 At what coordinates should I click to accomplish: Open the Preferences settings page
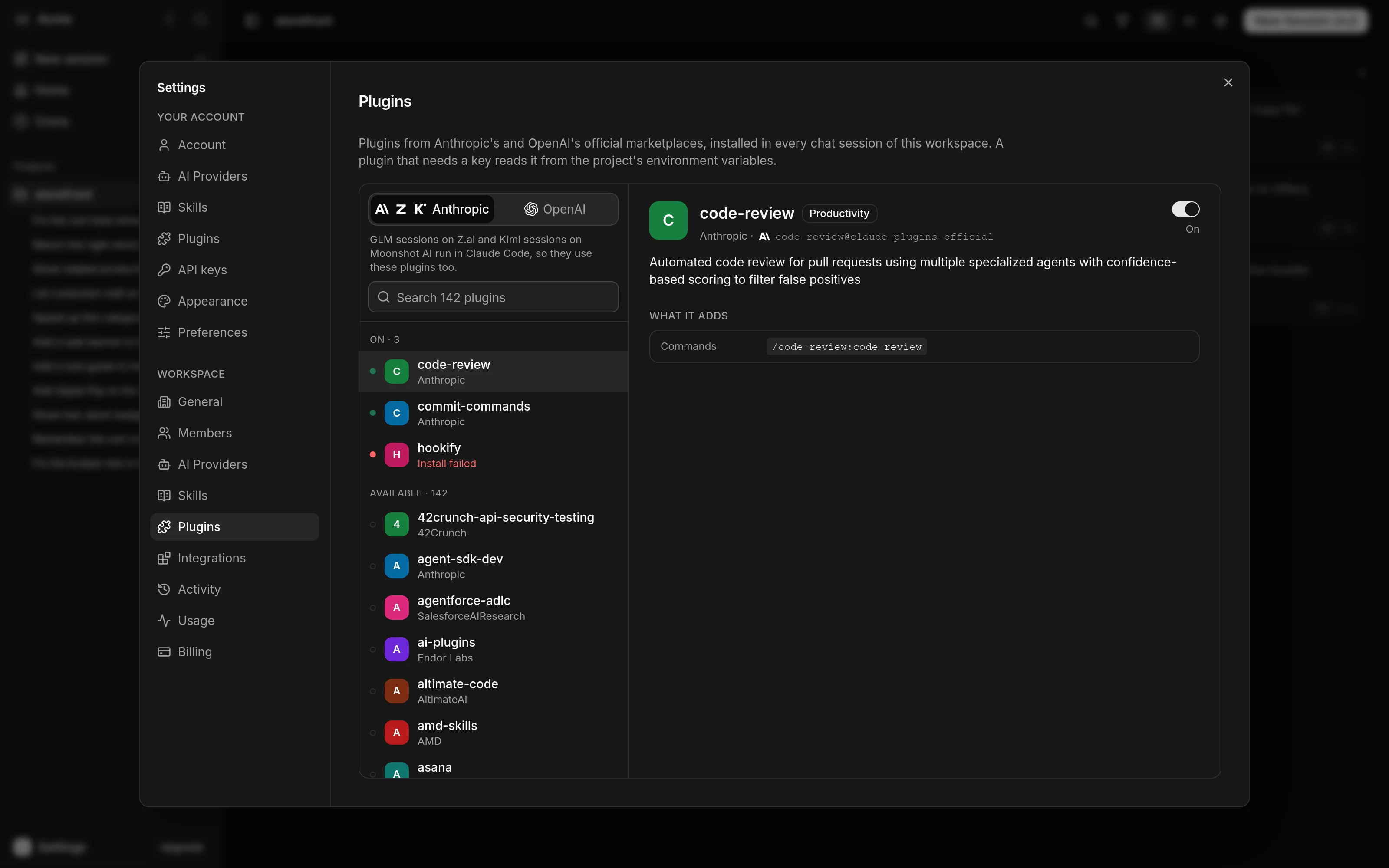click(x=234, y=332)
